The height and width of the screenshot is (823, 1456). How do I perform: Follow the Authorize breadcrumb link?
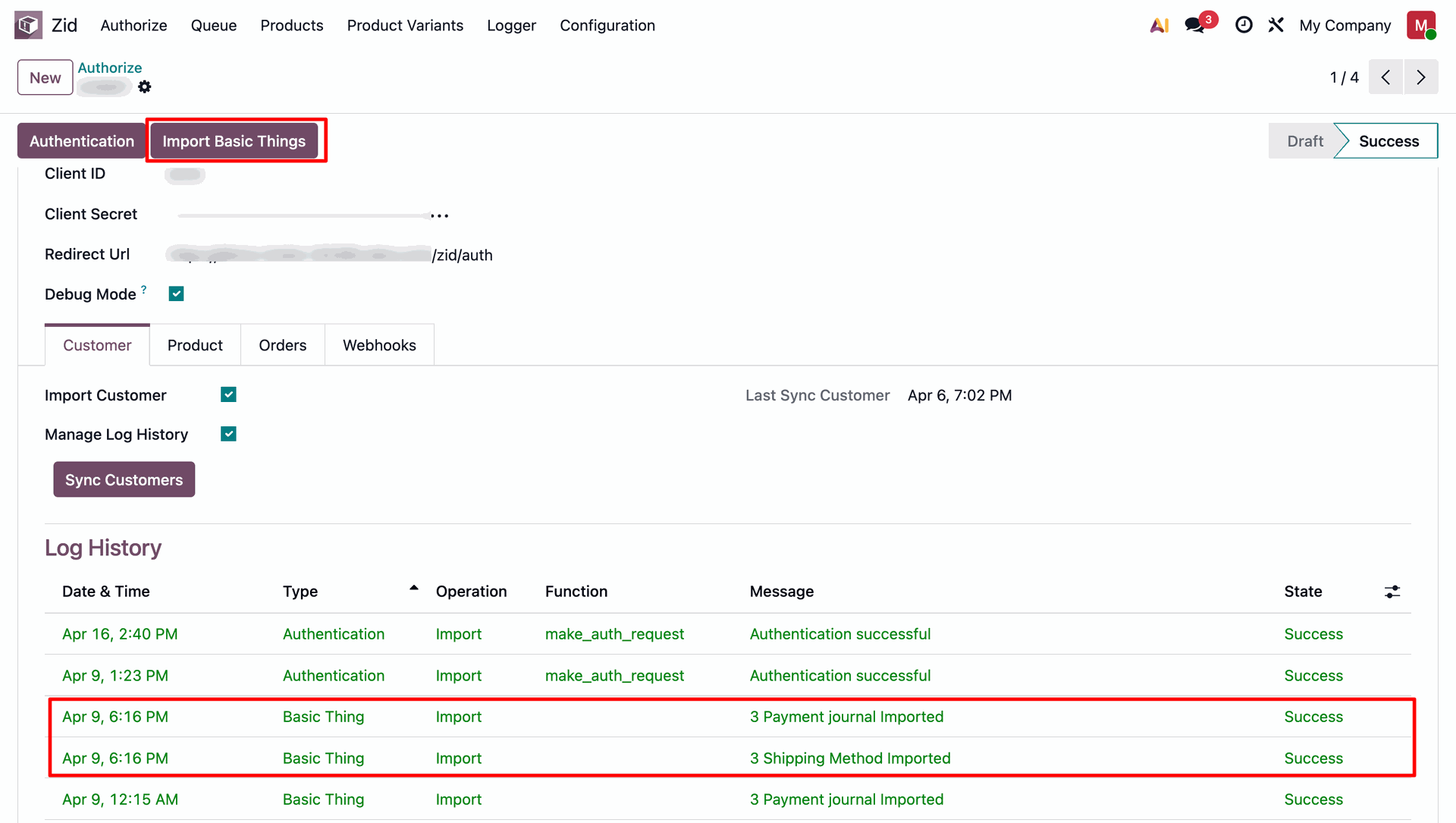(110, 68)
